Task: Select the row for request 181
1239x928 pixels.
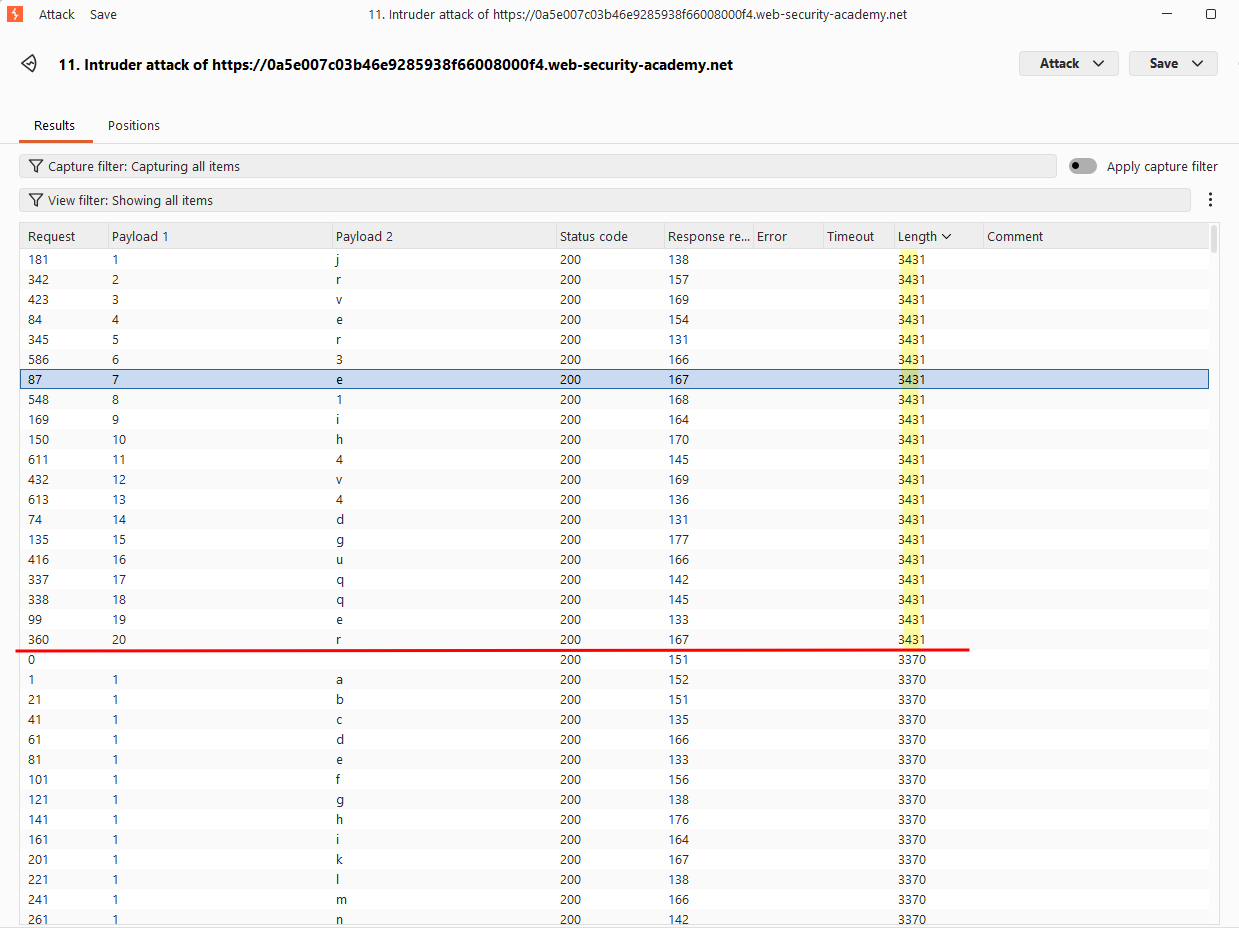Action: (614, 259)
